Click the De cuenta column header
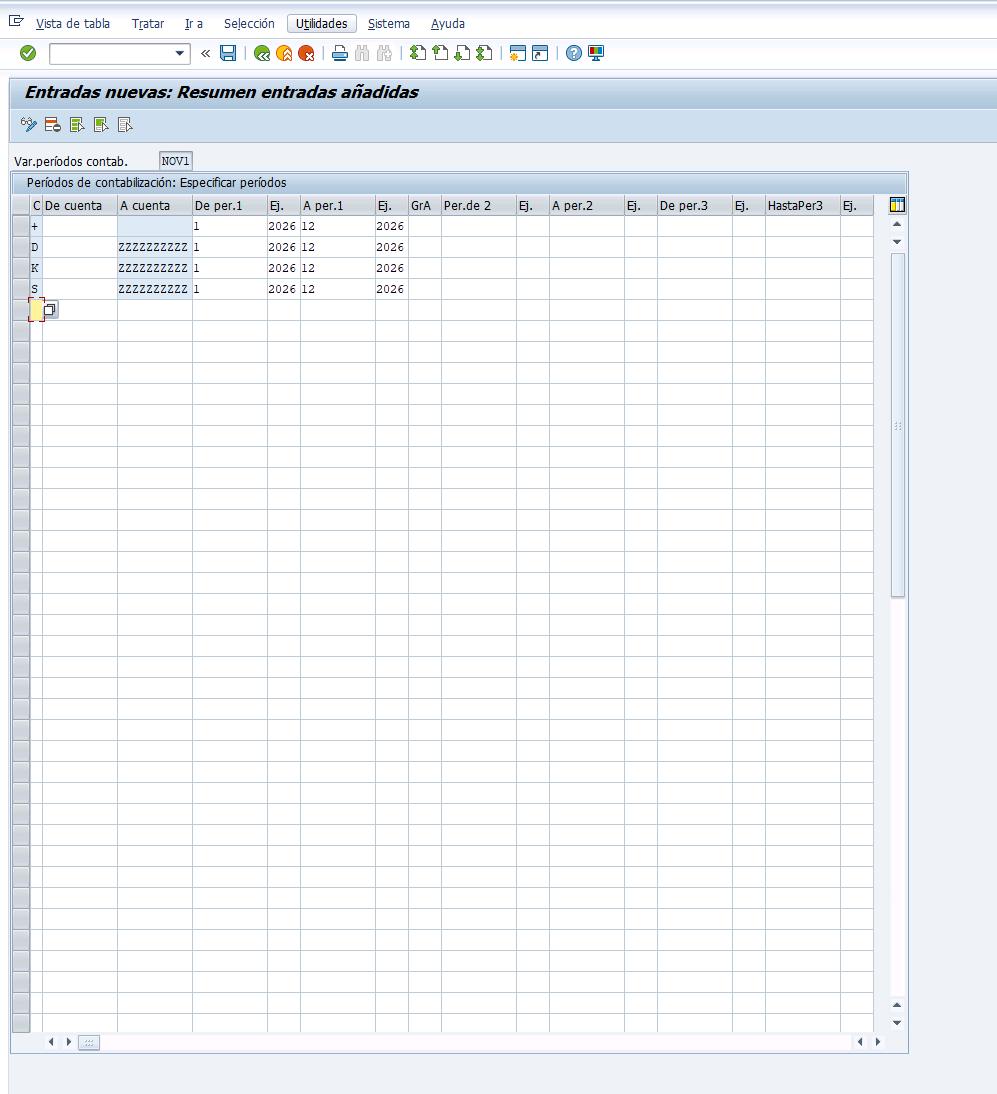The height and width of the screenshot is (1094, 997). (x=80, y=206)
